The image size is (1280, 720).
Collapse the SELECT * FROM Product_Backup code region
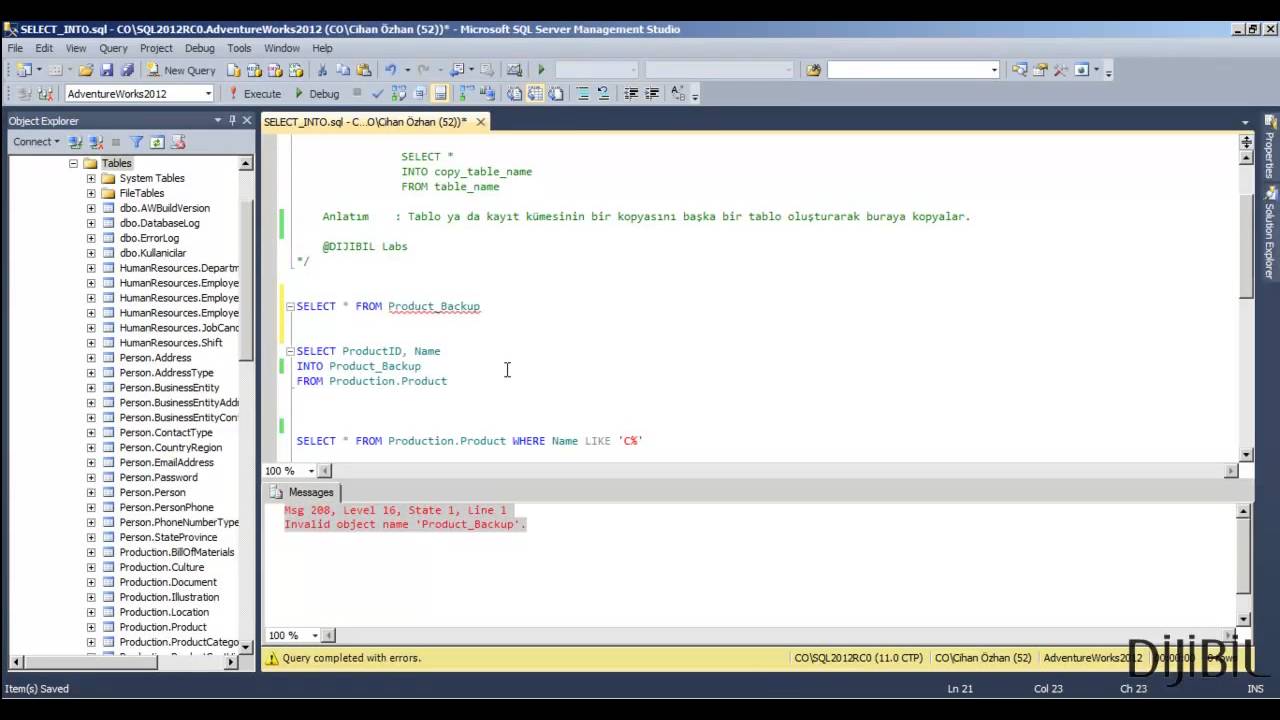tap(291, 306)
